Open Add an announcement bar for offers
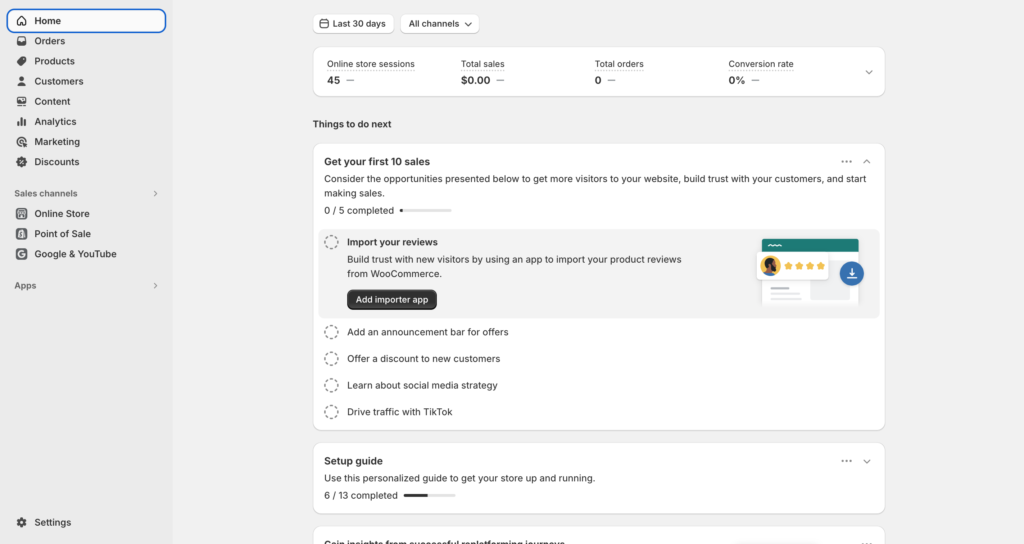1024x544 pixels. coord(428,332)
